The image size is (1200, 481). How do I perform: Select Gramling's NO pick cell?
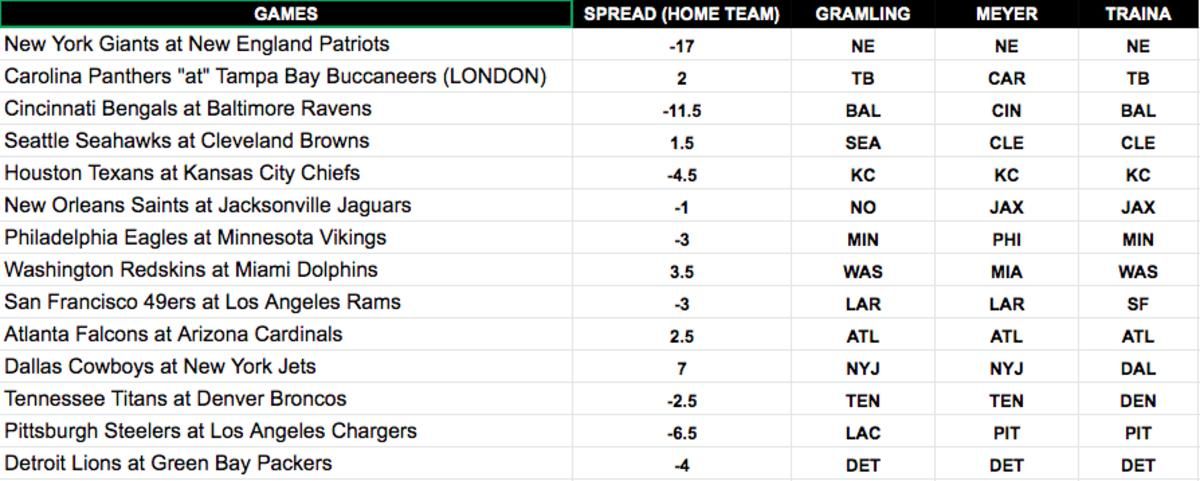[x=863, y=207]
